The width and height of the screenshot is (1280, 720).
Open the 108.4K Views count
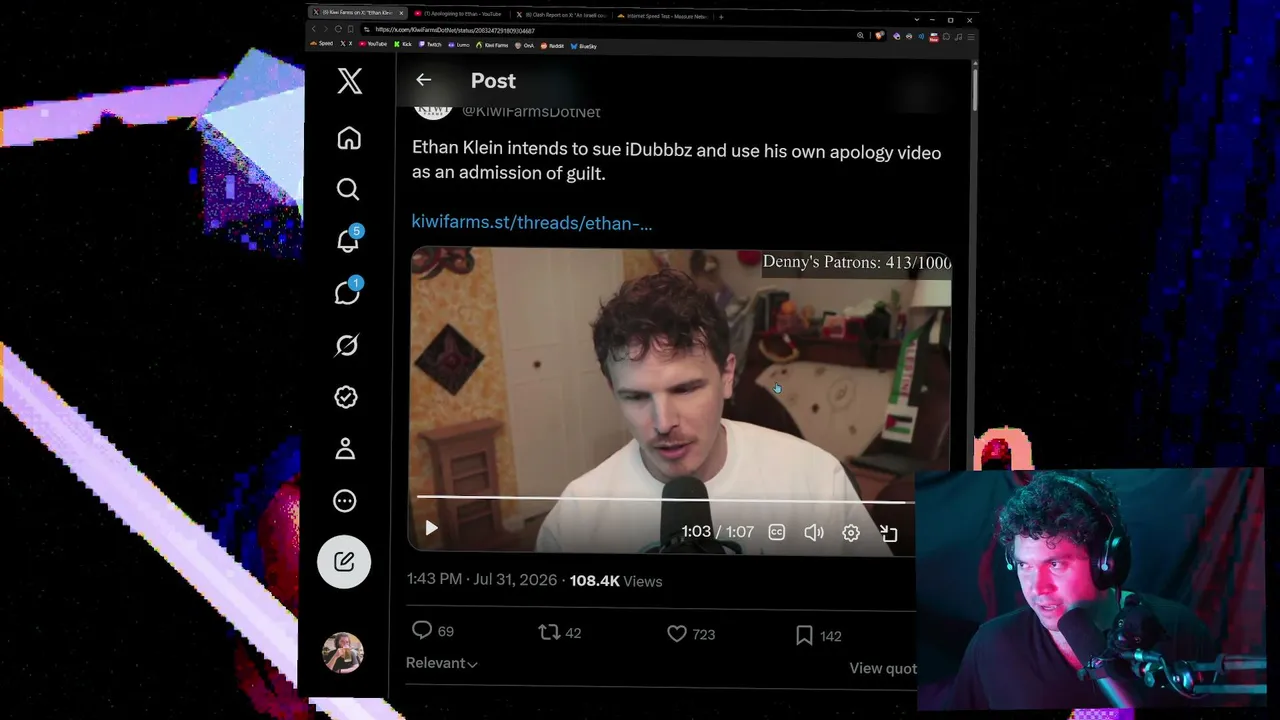click(x=616, y=581)
